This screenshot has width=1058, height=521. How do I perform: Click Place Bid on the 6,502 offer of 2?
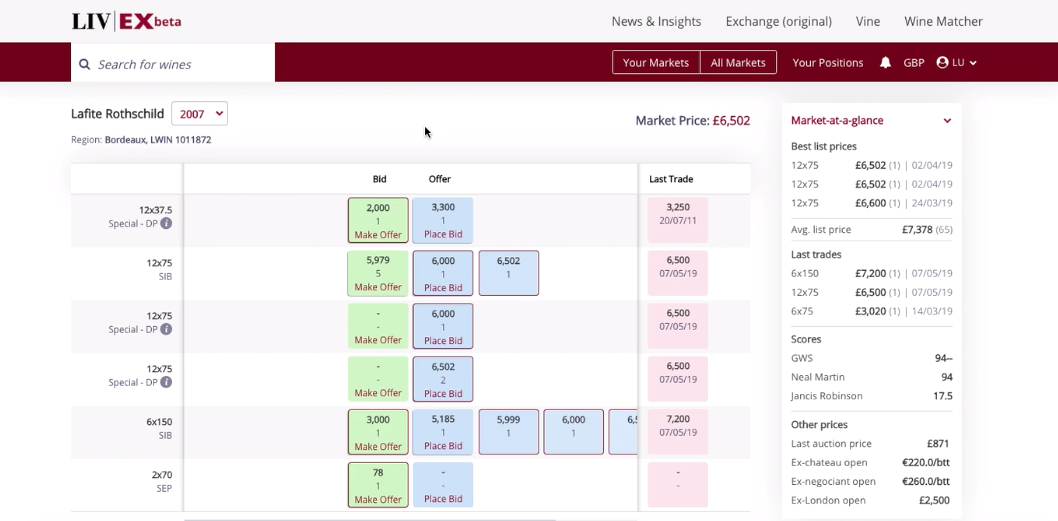443,393
